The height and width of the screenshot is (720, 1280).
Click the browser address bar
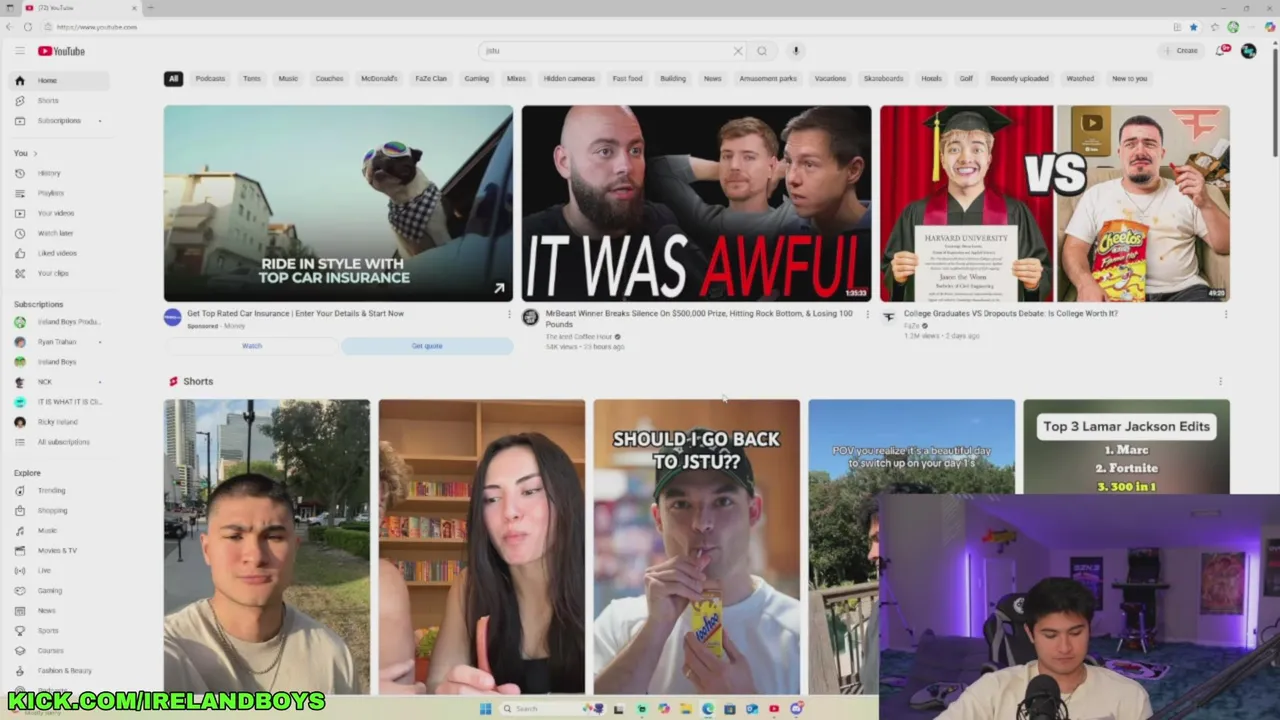pos(600,27)
